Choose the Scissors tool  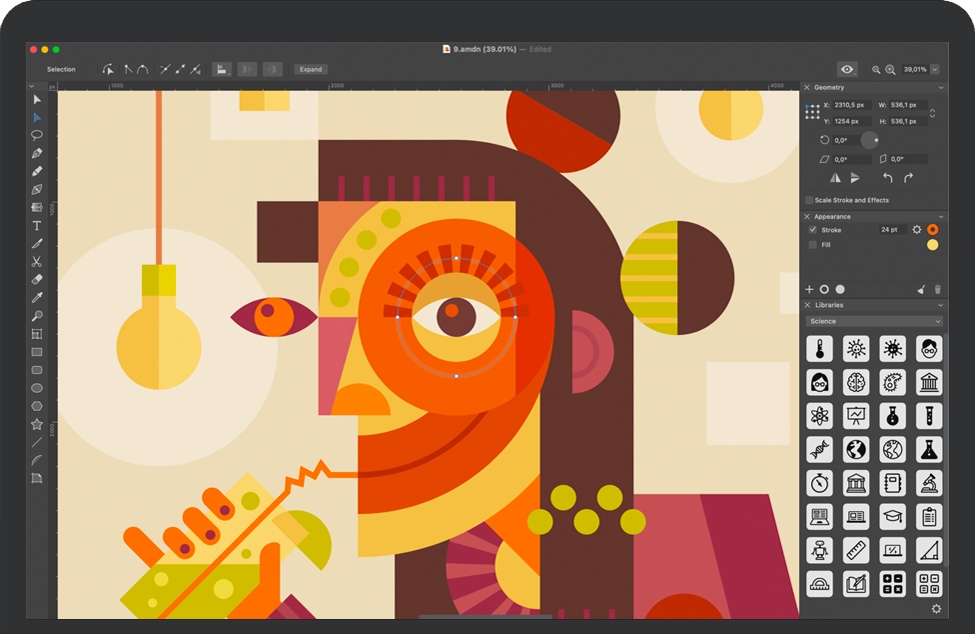pos(37,262)
